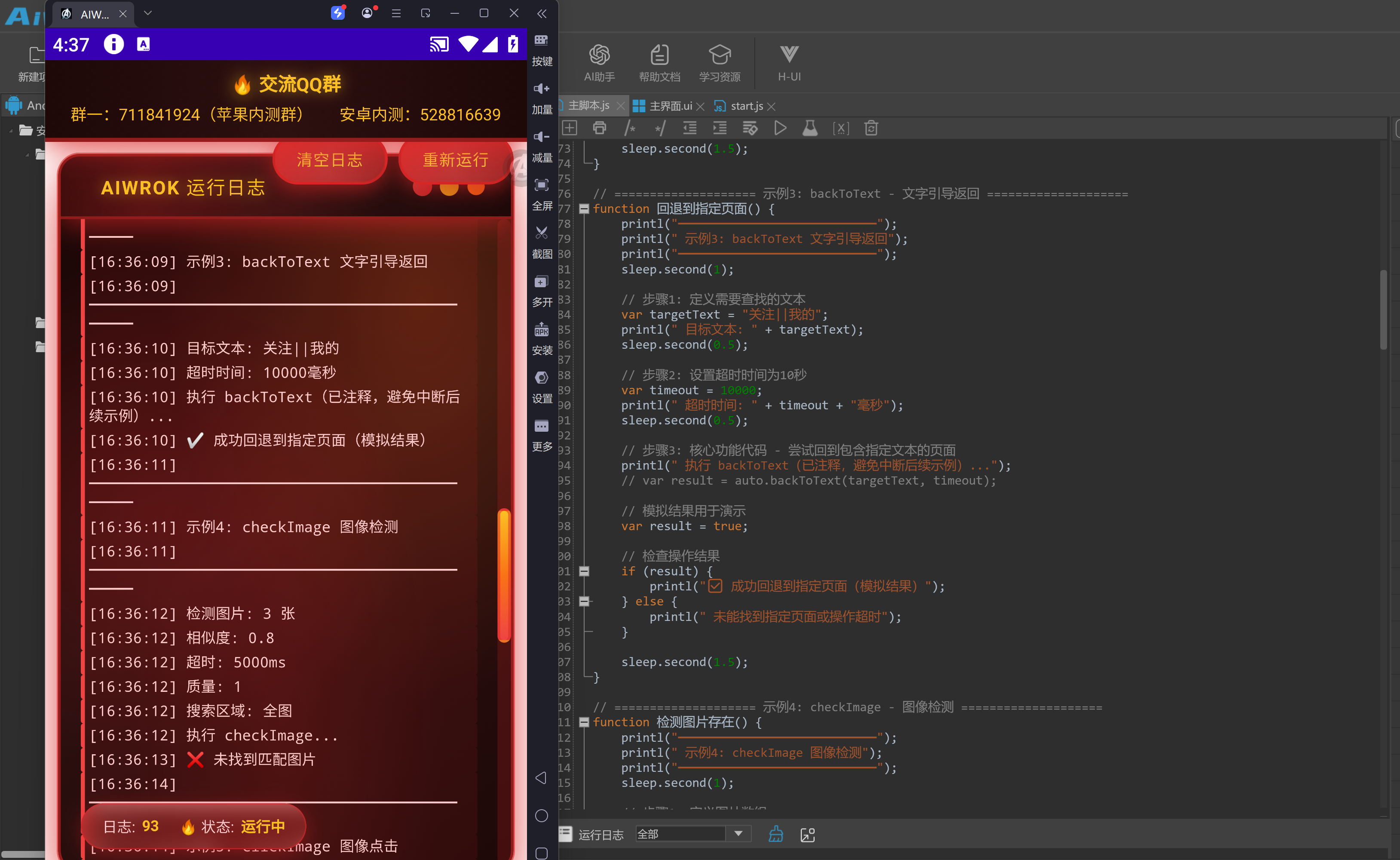
Task: Click the uncomment */ toolbar icon
Action: point(660,128)
